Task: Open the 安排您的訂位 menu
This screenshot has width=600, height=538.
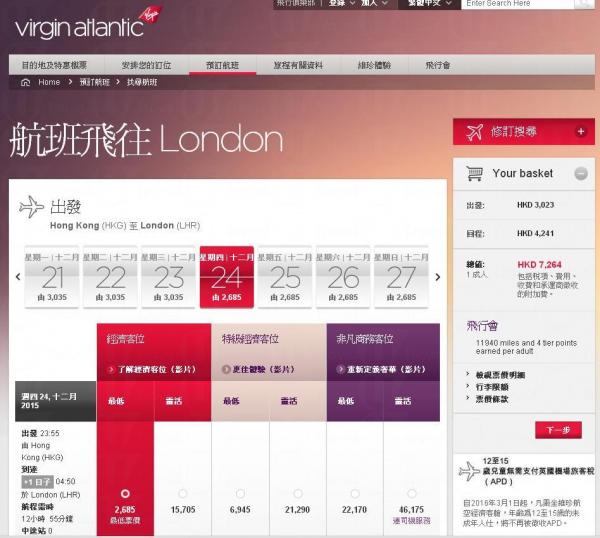Action: (x=146, y=65)
